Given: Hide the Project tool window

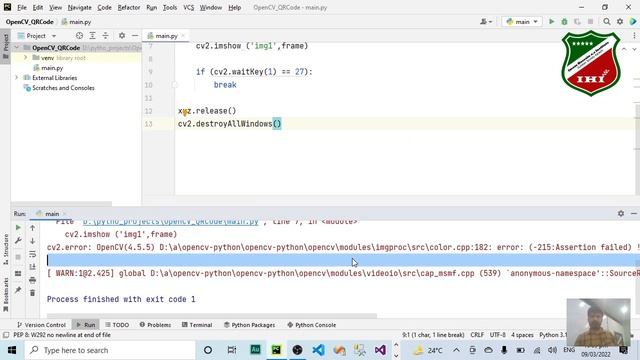Looking at the screenshot, I should 135,36.
